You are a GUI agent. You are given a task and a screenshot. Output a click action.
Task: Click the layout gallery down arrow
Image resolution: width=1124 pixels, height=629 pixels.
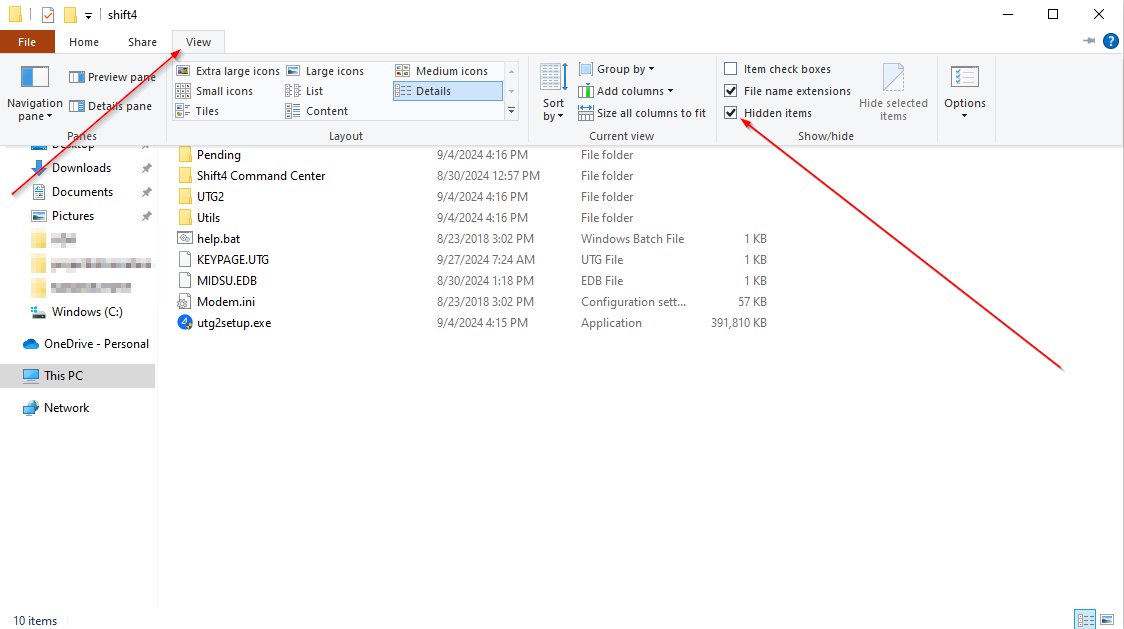click(512, 91)
